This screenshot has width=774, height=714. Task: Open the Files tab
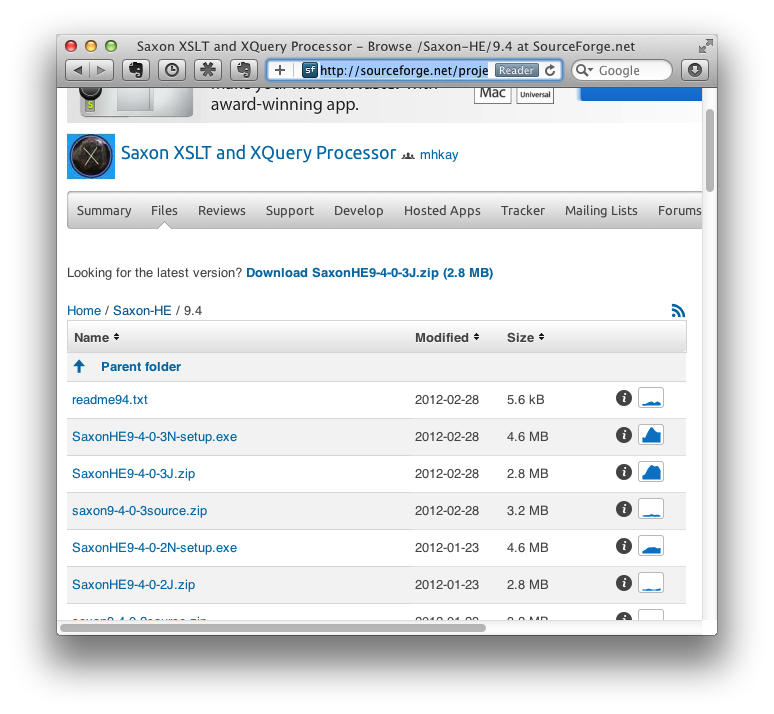tap(164, 210)
